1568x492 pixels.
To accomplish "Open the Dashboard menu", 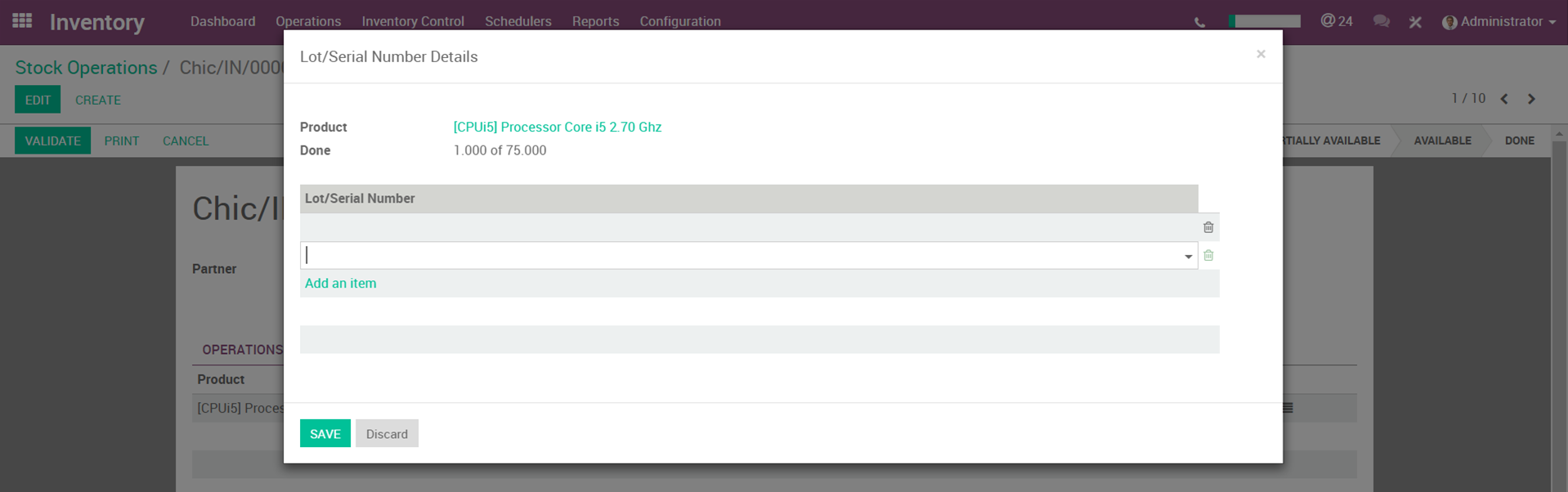I will [222, 21].
